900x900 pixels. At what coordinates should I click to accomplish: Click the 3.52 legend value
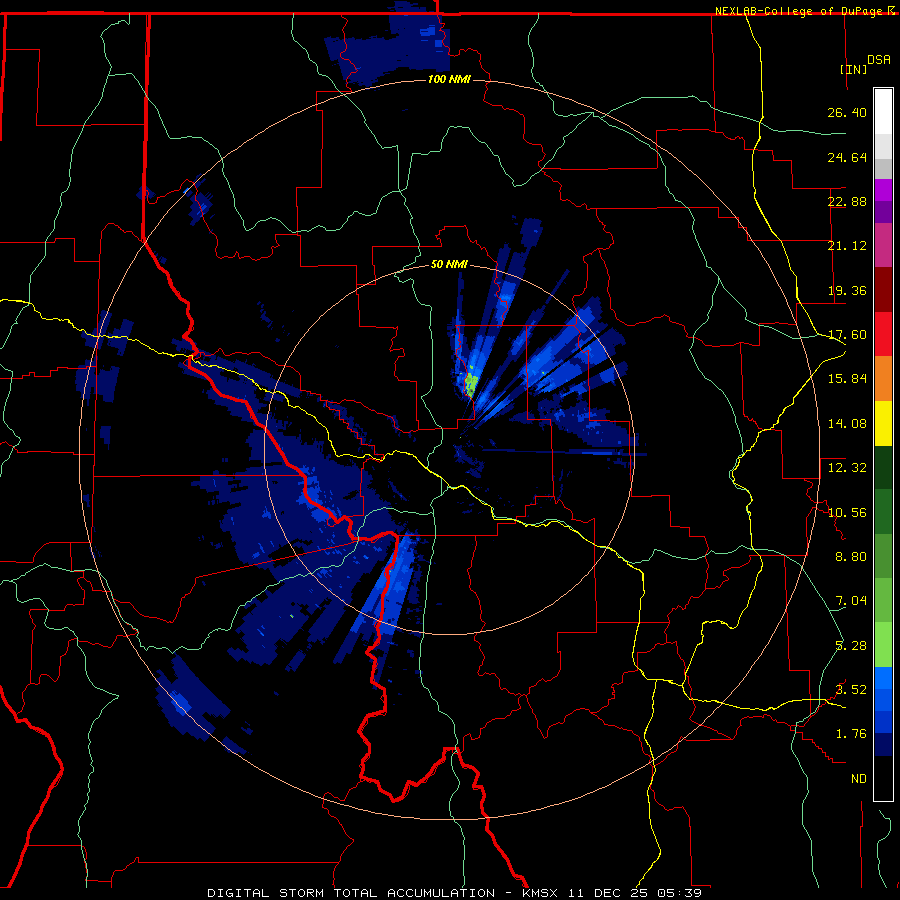point(851,690)
